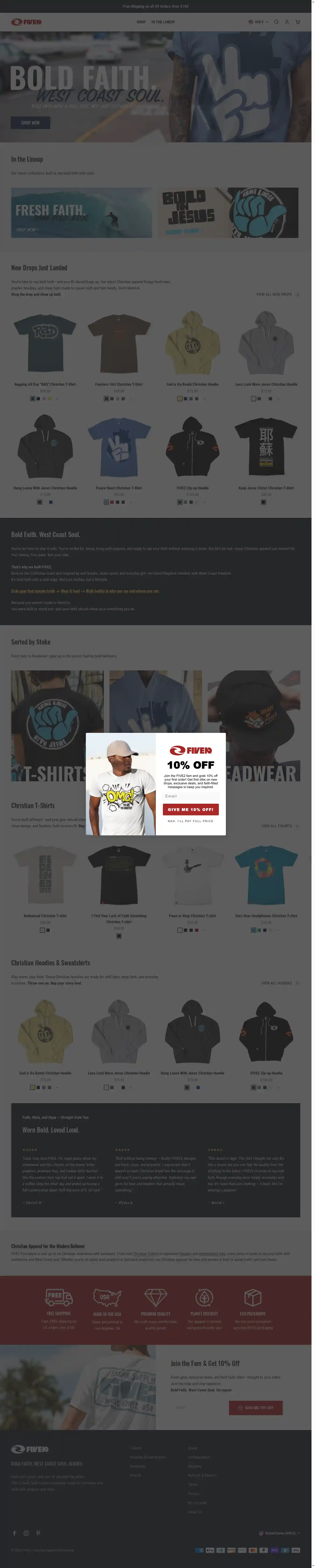Open the SHOP menu in navigation

141,22
